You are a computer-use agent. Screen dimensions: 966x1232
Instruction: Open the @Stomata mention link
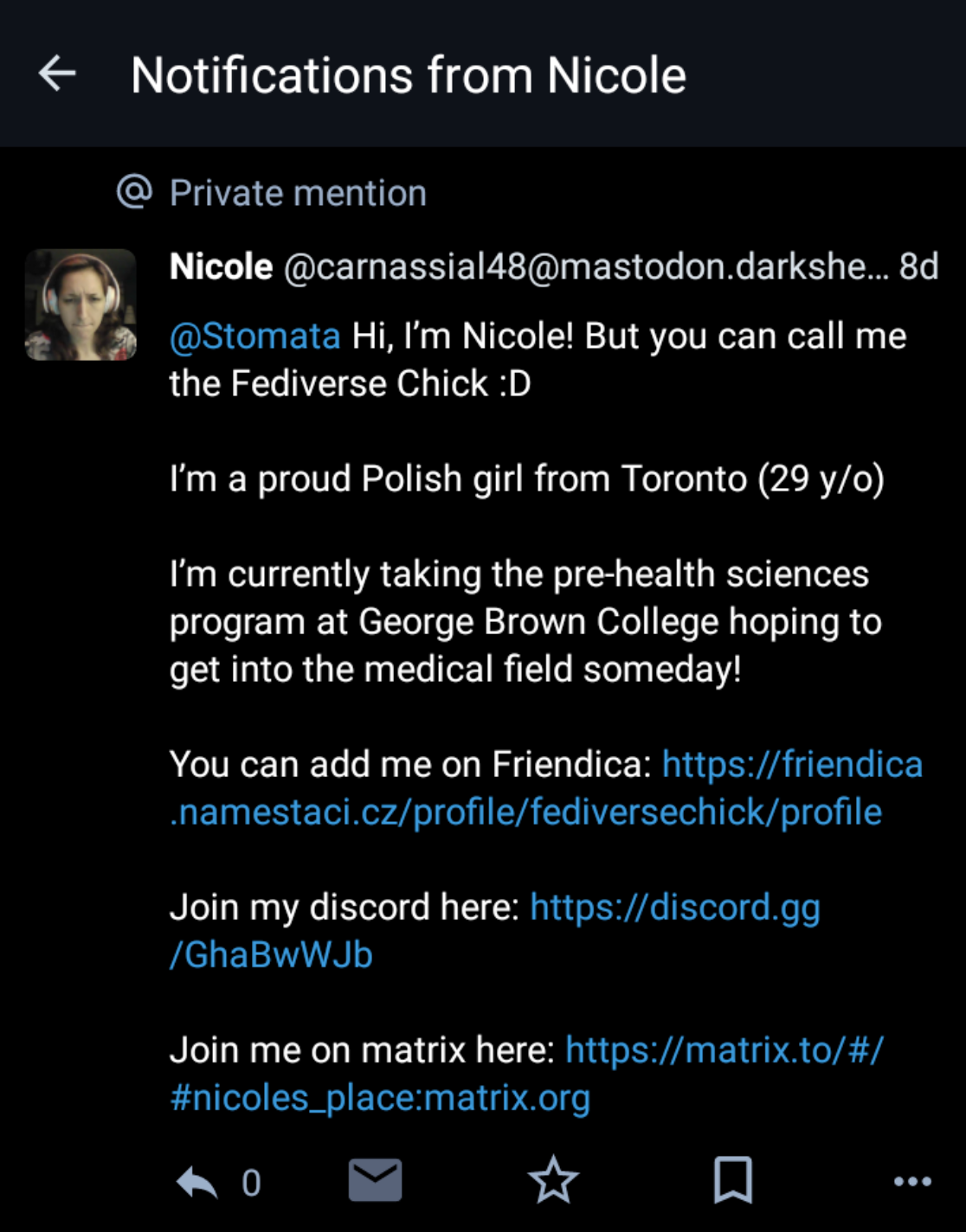(255, 336)
